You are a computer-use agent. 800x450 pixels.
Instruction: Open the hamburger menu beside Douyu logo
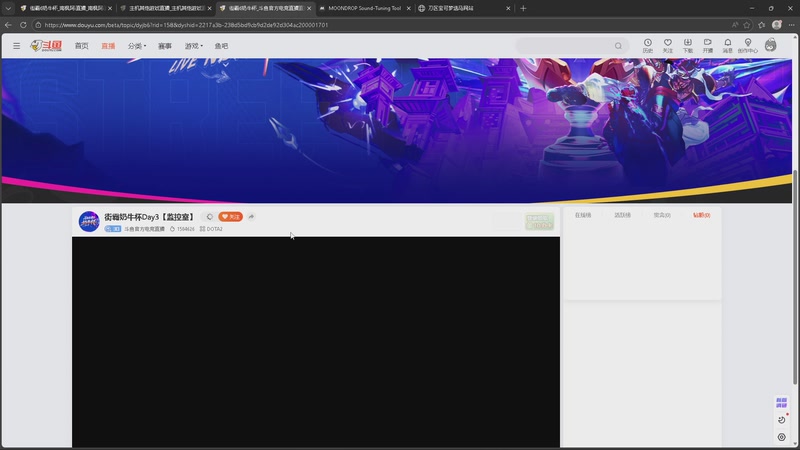pyautogui.click(x=17, y=46)
